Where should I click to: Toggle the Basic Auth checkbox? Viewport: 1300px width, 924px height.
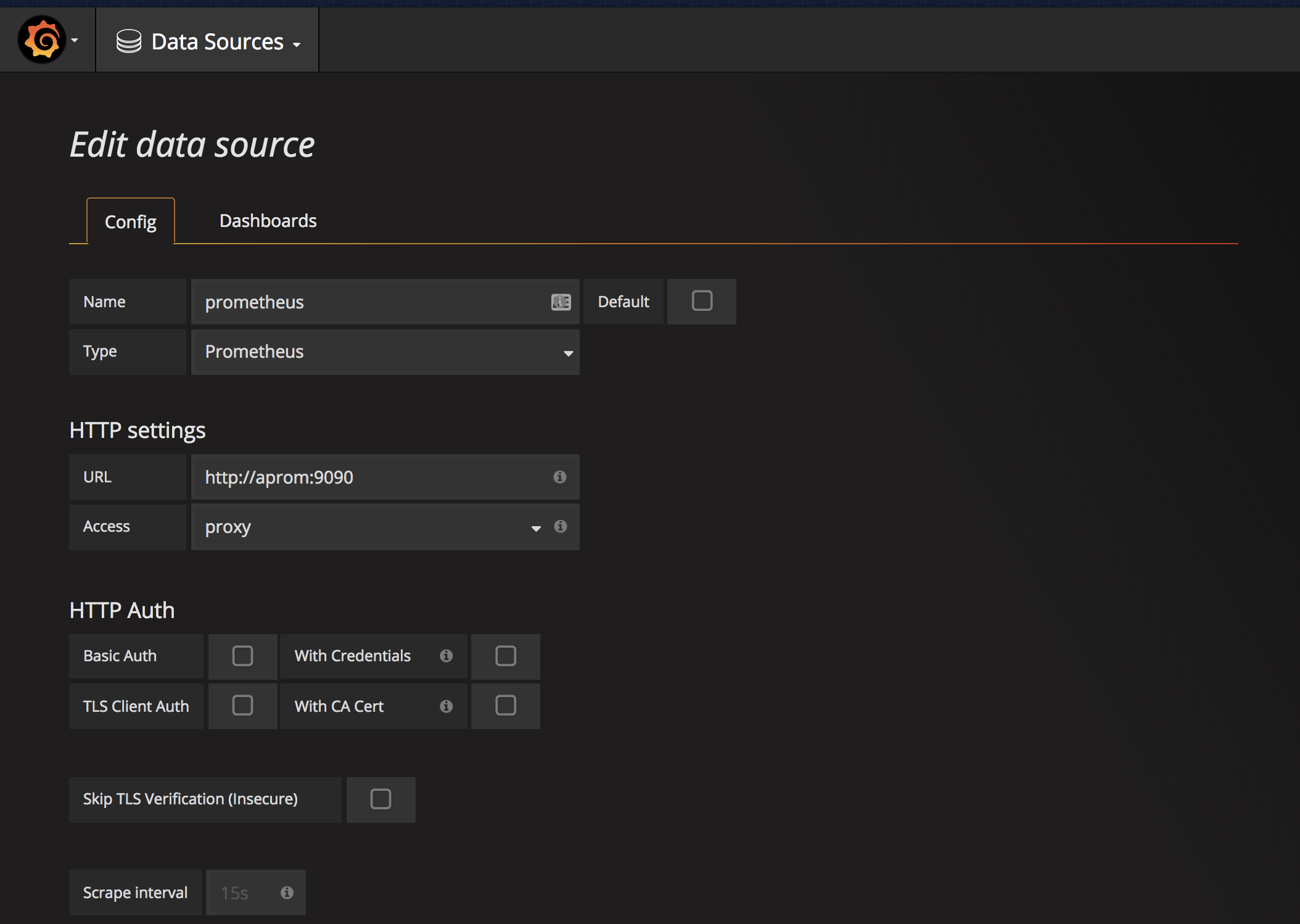[242, 656]
